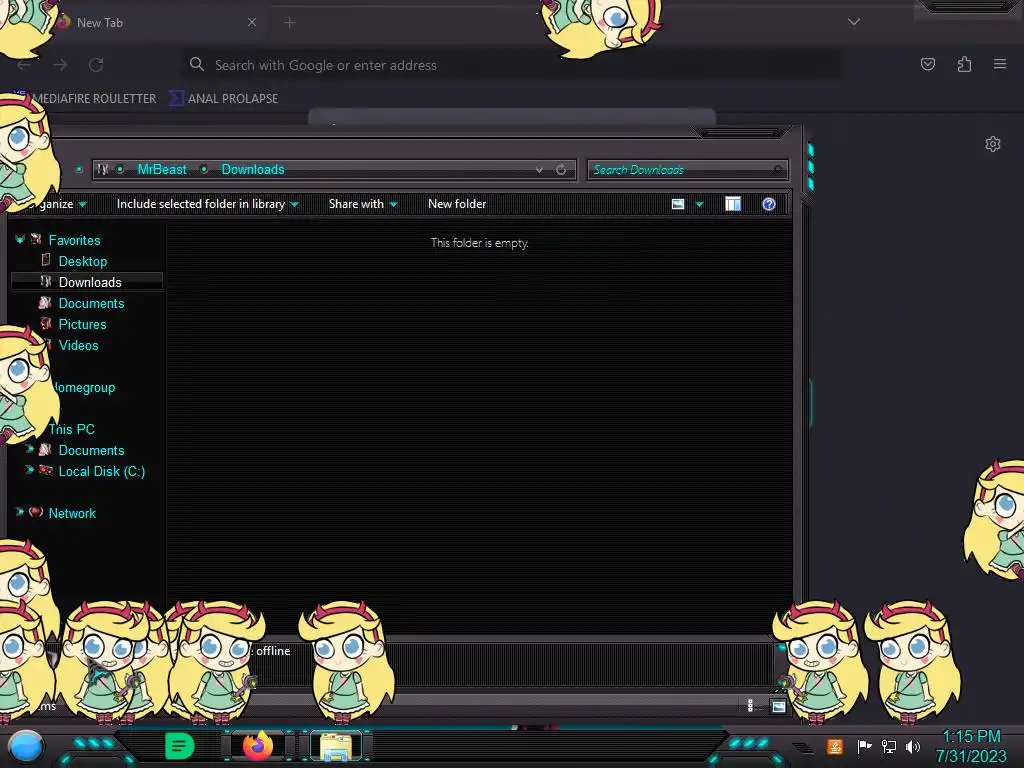The height and width of the screenshot is (768, 1024).
Task: Click the Firefox address search field
Action: click(513, 65)
